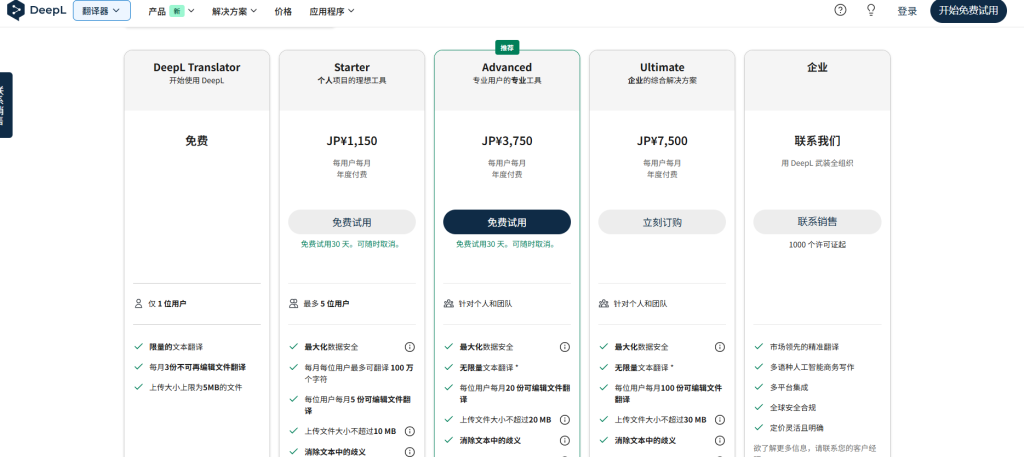The width and height of the screenshot is (1024, 457).
Task: Click the Advanced plan title
Action: point(507,67)
